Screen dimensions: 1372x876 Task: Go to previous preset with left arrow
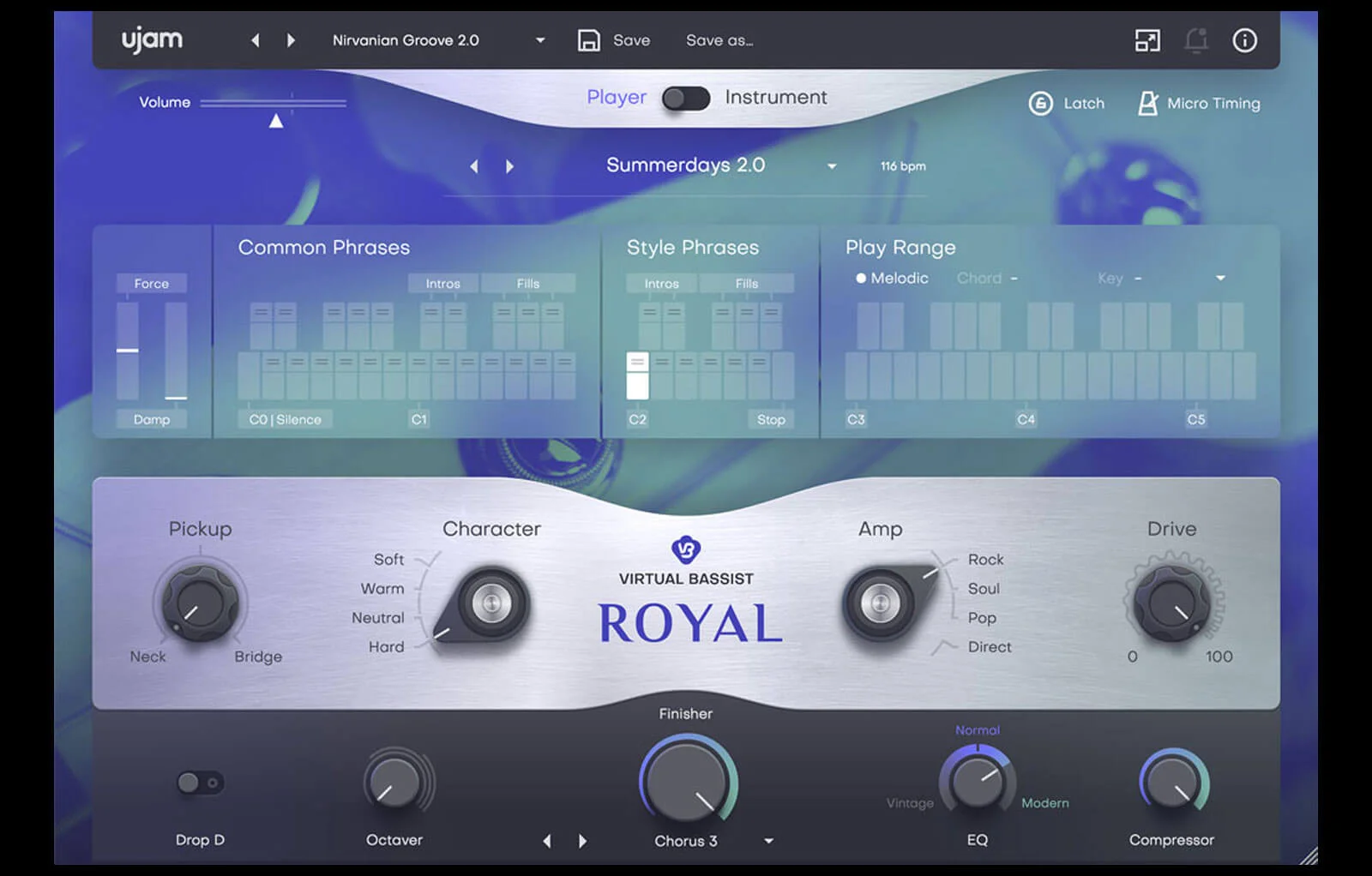(x=254, y=39)
